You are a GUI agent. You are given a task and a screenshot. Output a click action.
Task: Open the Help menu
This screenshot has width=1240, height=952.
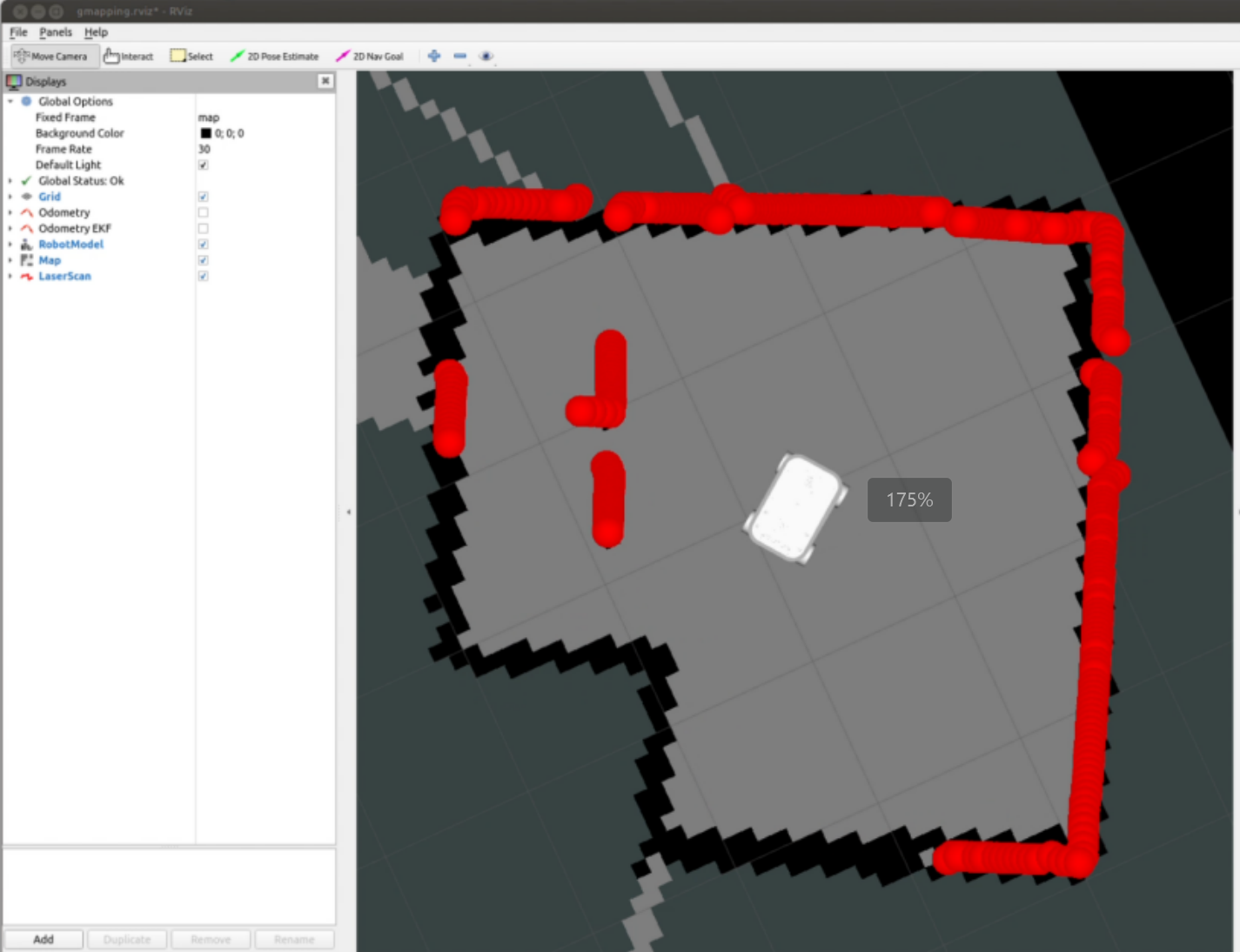click(x=97, y=32)
